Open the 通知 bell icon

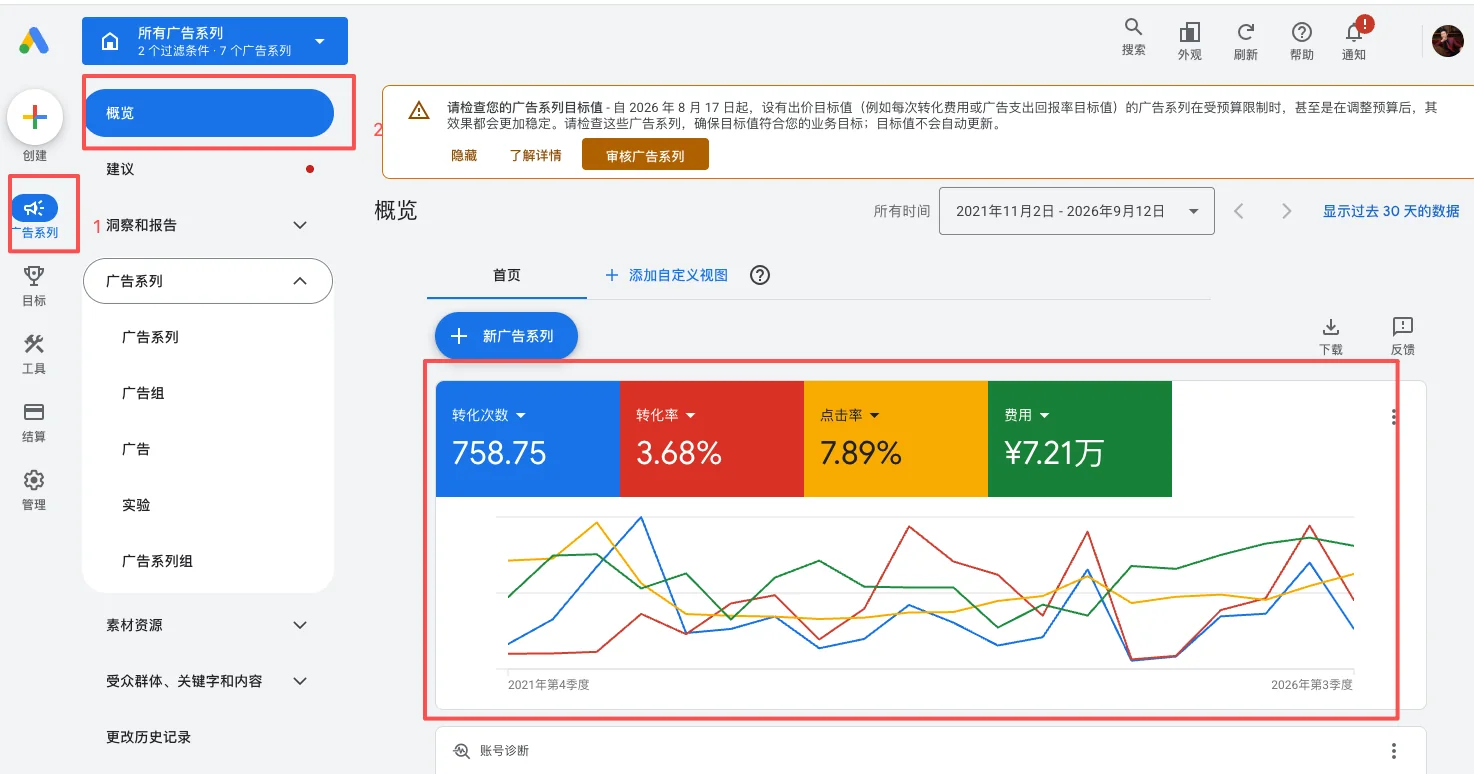coord(1355,32)
